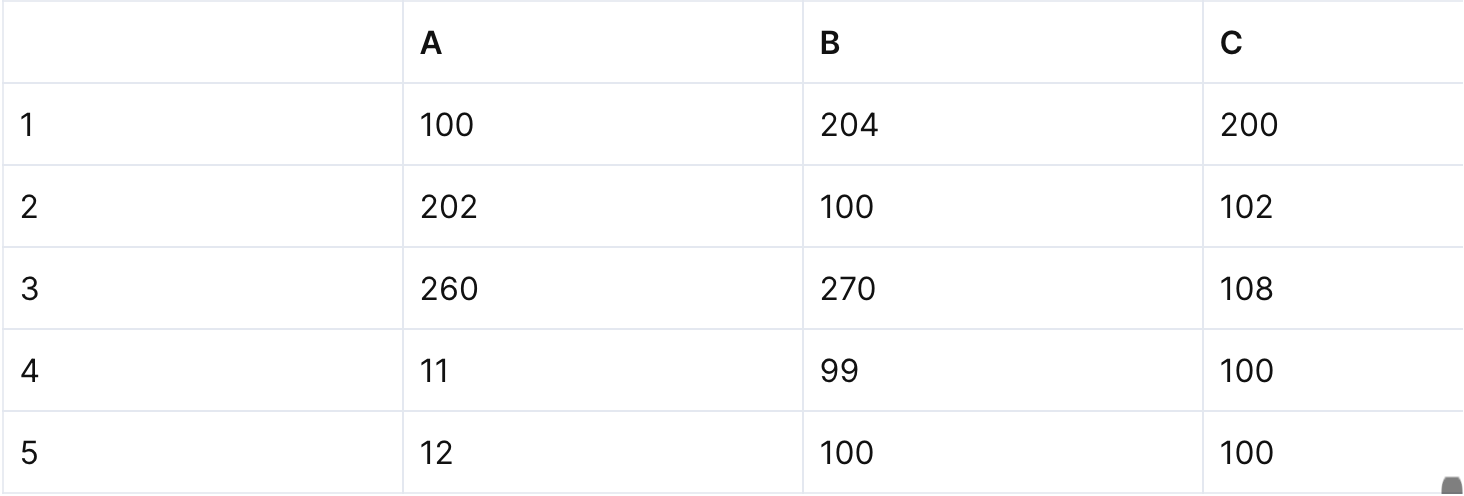Select the cell showing 202

click(602, 207)
